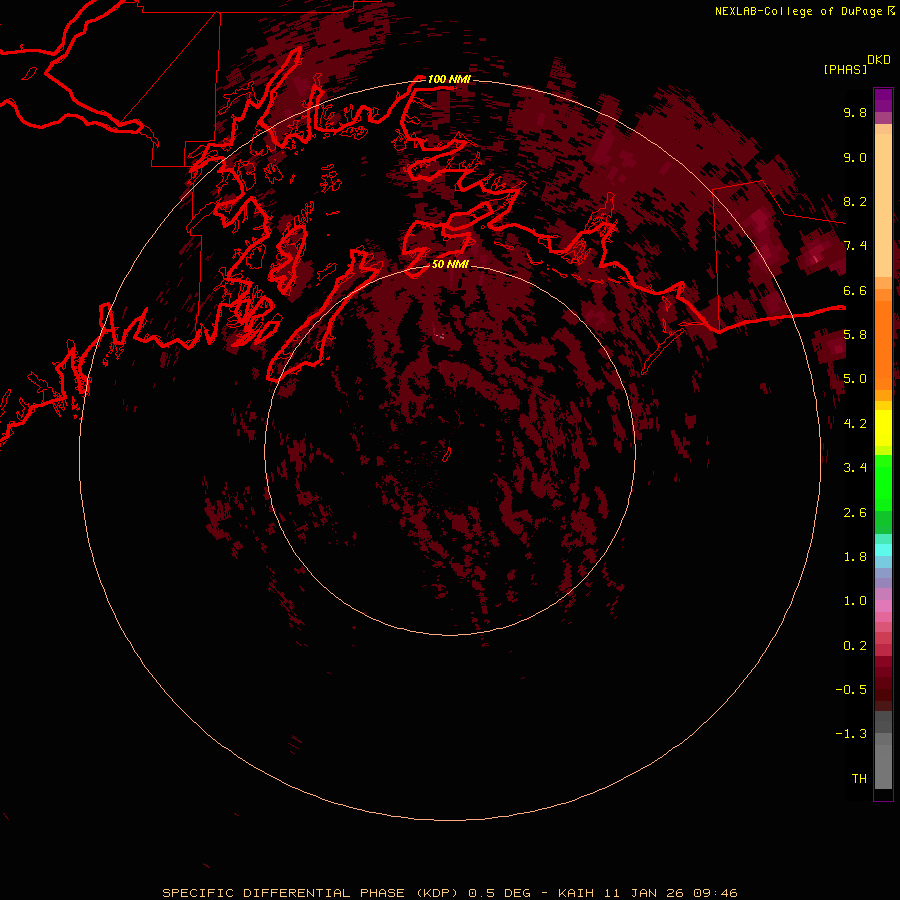This screenshot has height=900, width=900.
Task: Click the 7.4 scale value
Action: point(855,246)
